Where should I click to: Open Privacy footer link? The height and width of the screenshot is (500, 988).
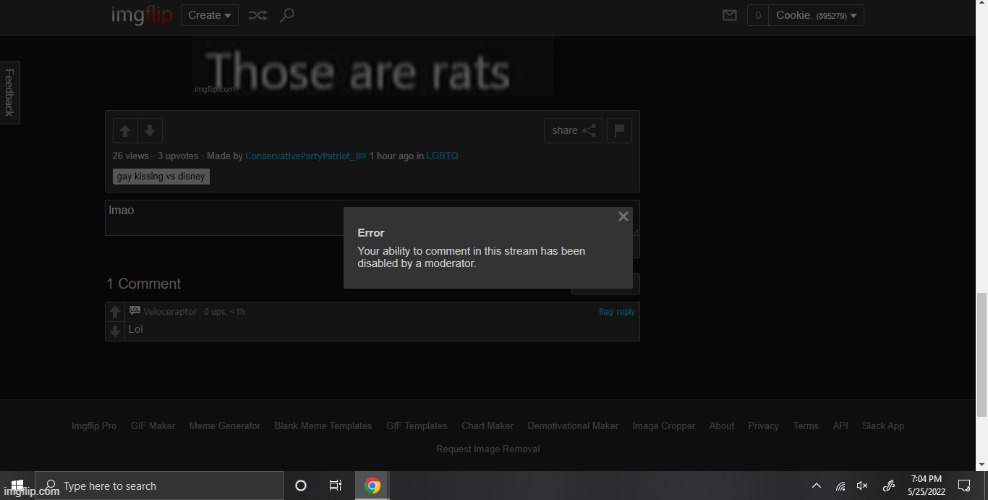coord(763,426)
